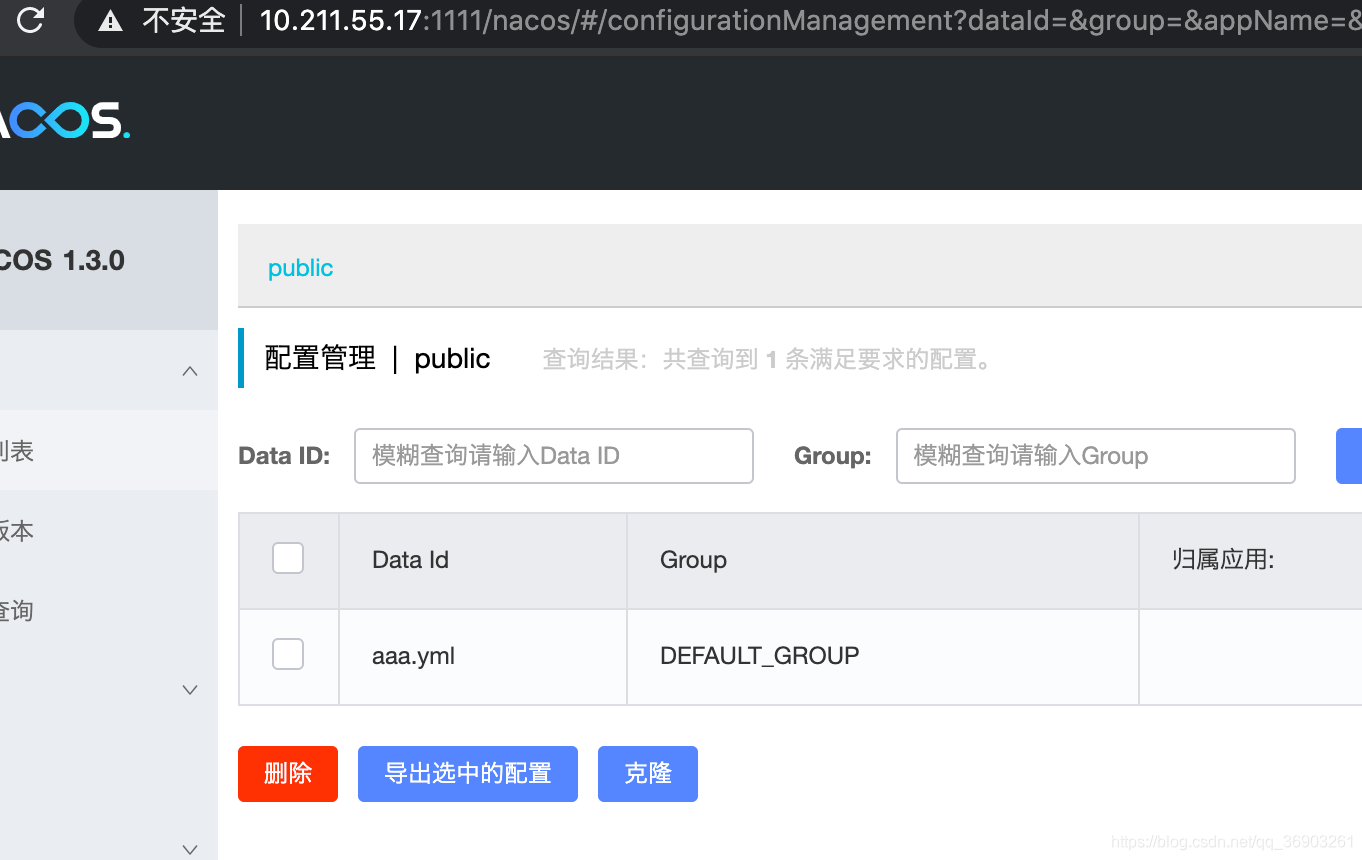
Task: Collapse the sidebar section with the up chevron
Action: click(x=190, y=371)
